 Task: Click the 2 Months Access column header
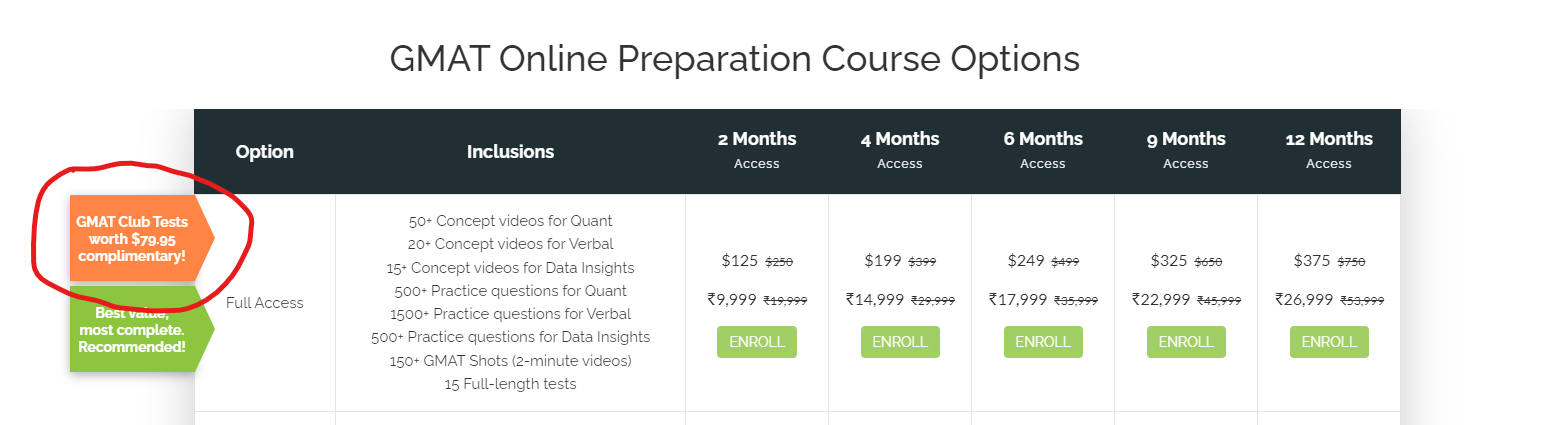756,150
